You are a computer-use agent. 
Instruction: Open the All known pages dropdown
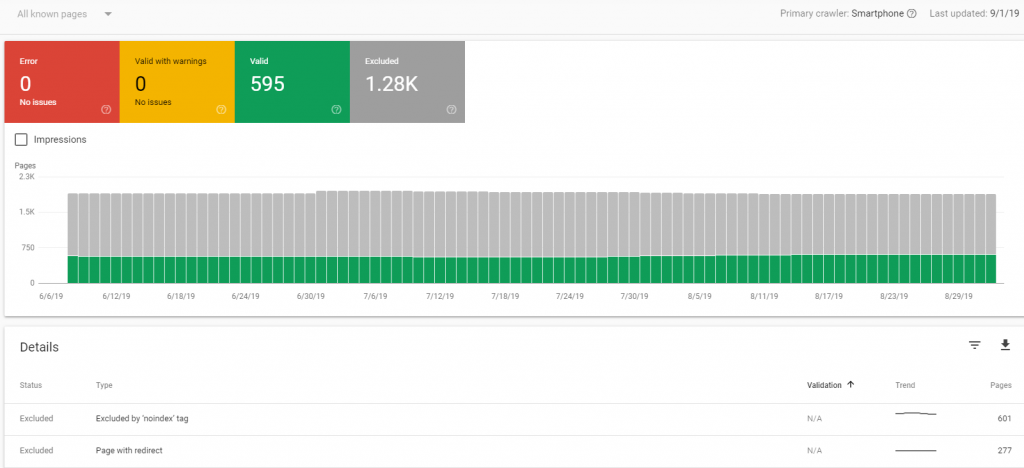tap(64, 14)
